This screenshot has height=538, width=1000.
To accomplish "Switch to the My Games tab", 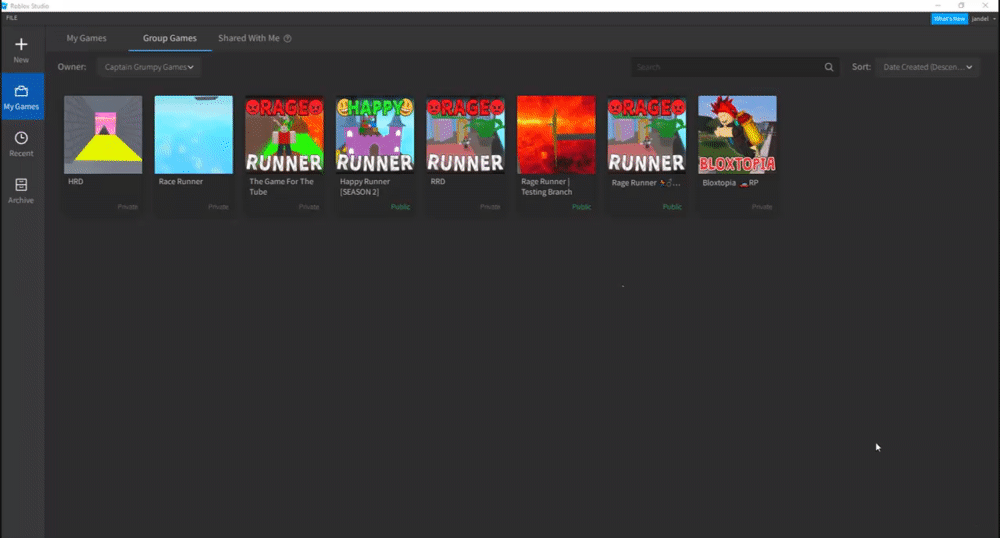I will [86, 38].
